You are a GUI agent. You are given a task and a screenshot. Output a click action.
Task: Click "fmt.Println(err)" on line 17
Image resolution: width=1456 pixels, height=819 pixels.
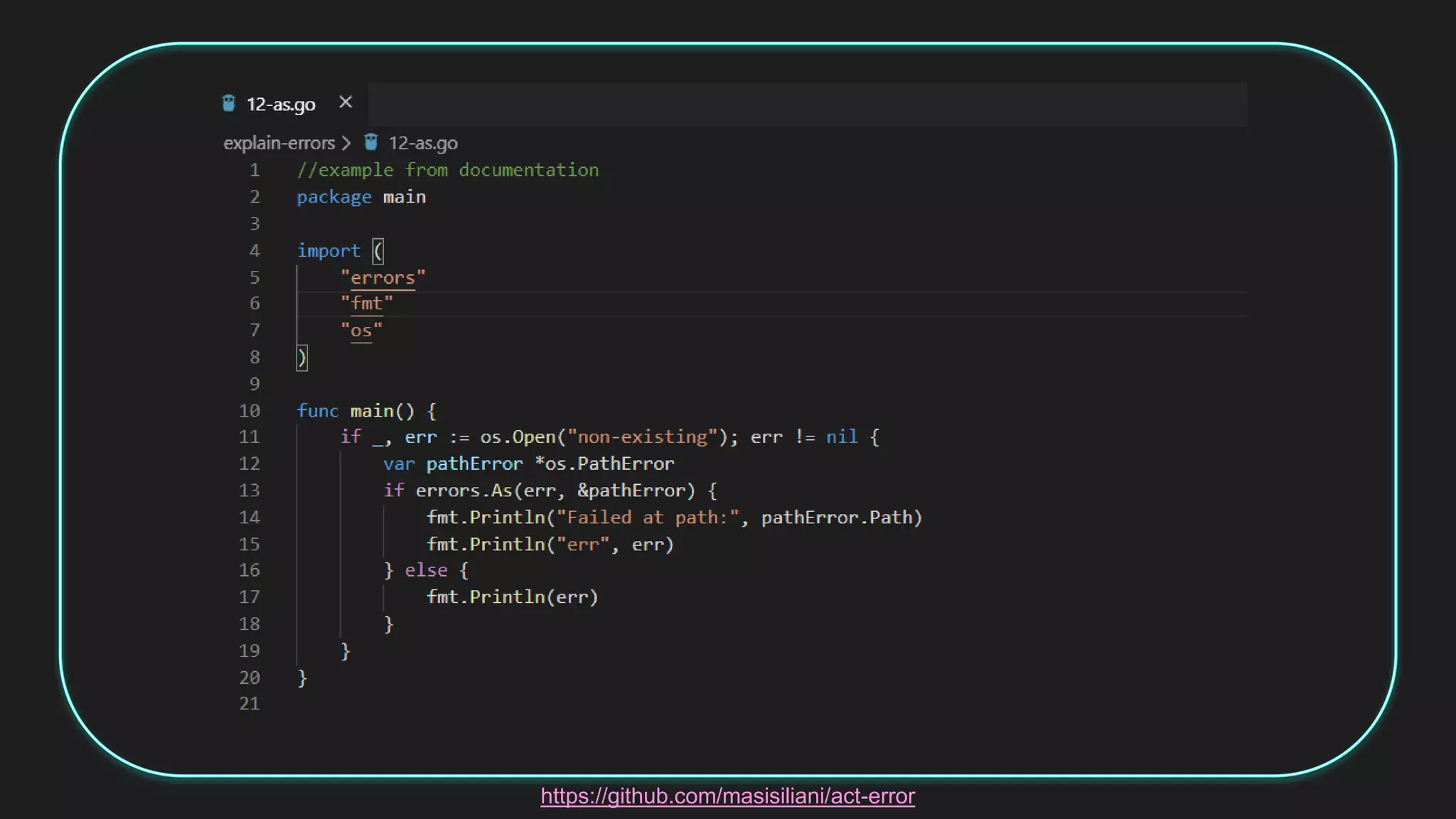coord(513,597)
